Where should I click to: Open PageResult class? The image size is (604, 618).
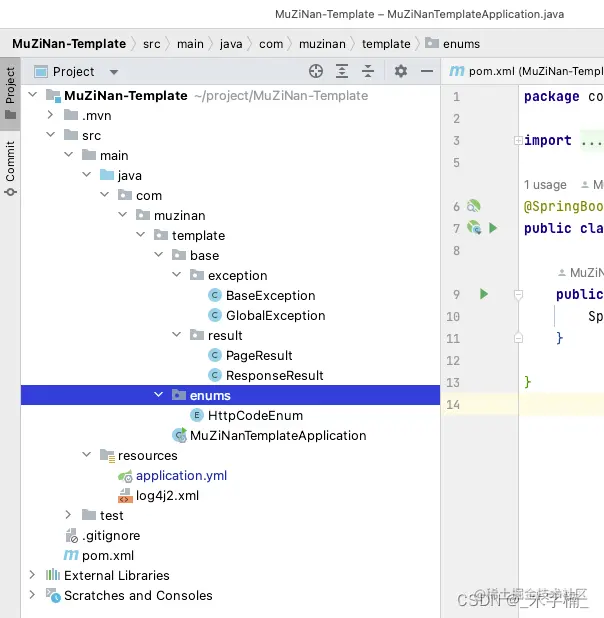(x=259, y=356)
